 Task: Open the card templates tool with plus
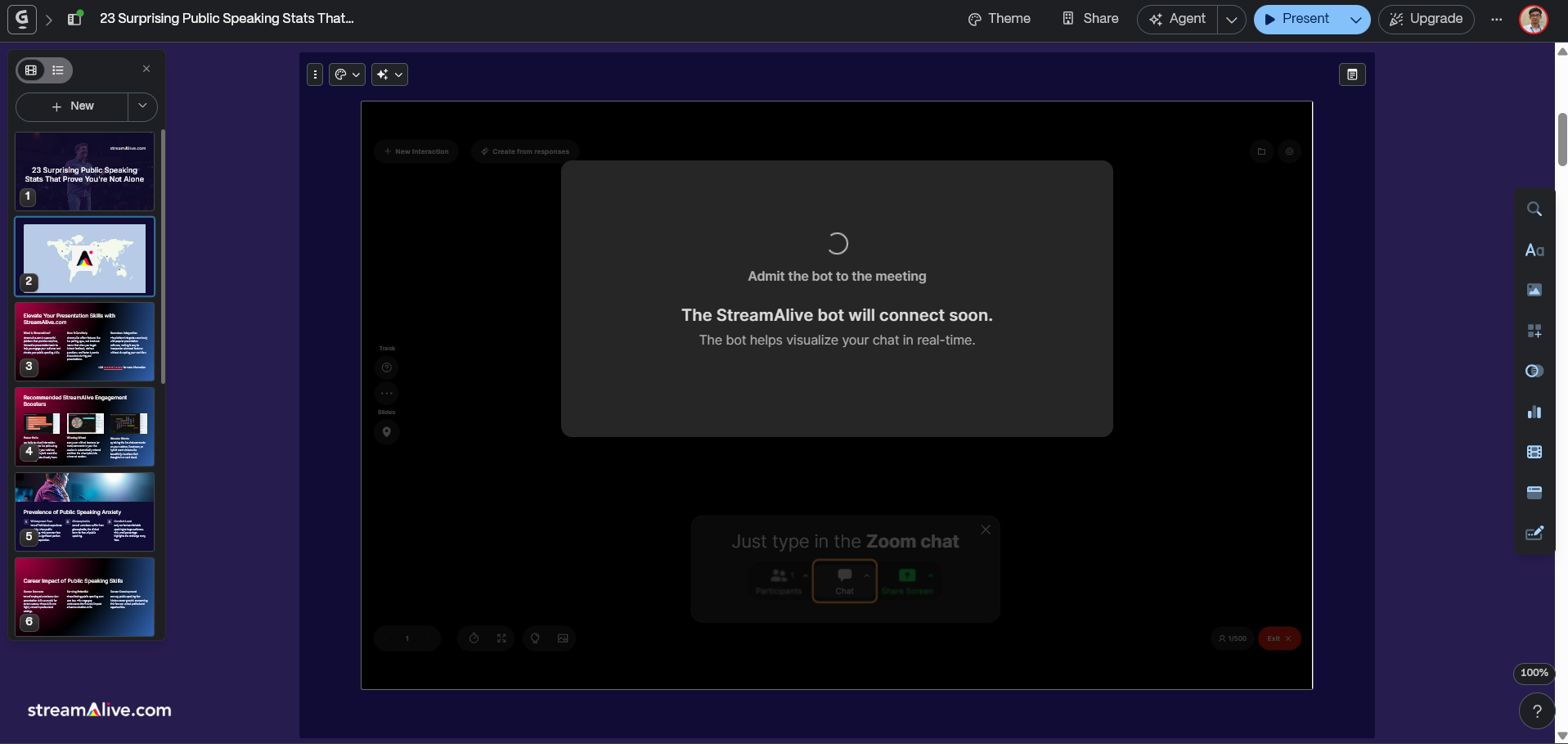pyautogui.click(x=1534, y=331)
